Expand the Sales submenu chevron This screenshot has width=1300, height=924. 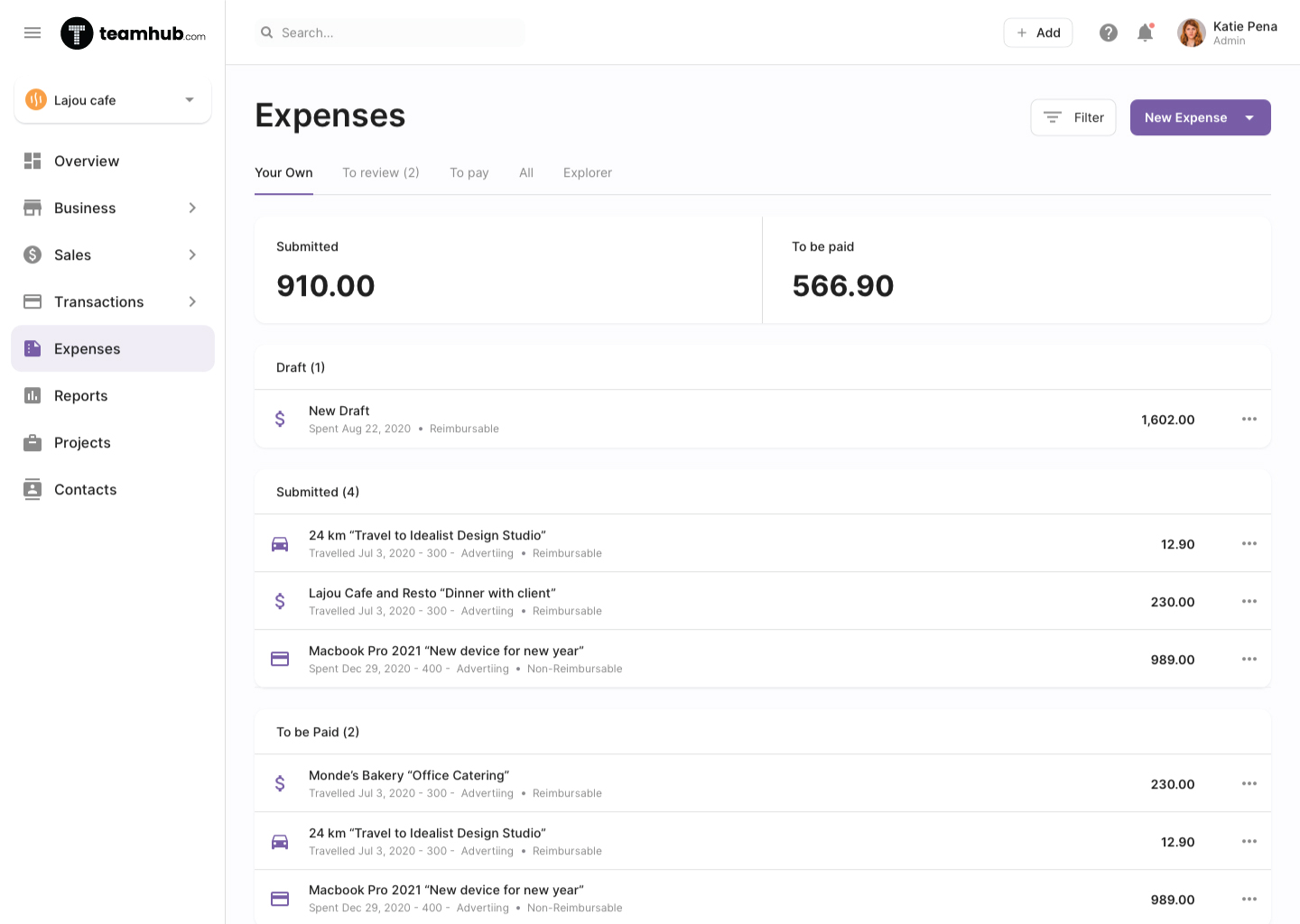(x=192, y=254)
